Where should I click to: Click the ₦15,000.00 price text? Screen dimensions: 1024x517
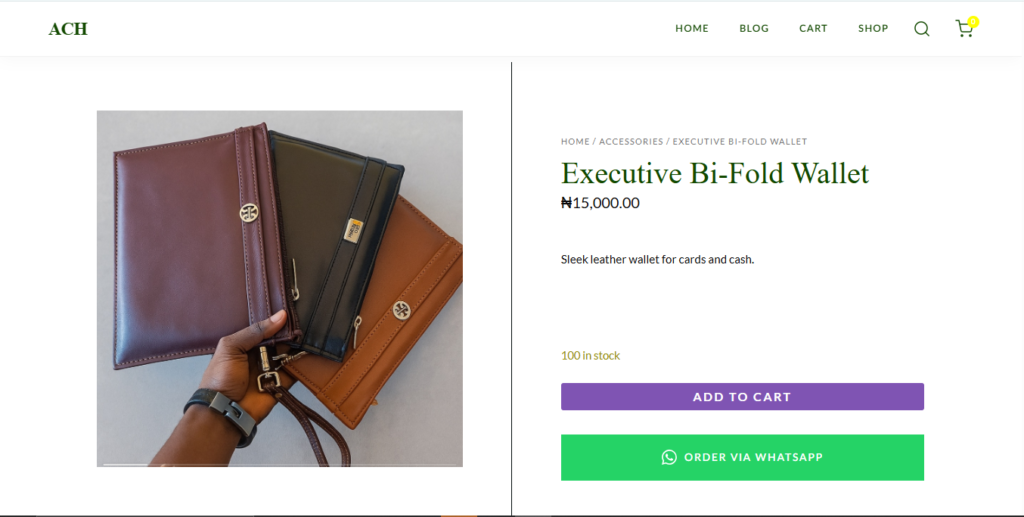click(600, 203)
